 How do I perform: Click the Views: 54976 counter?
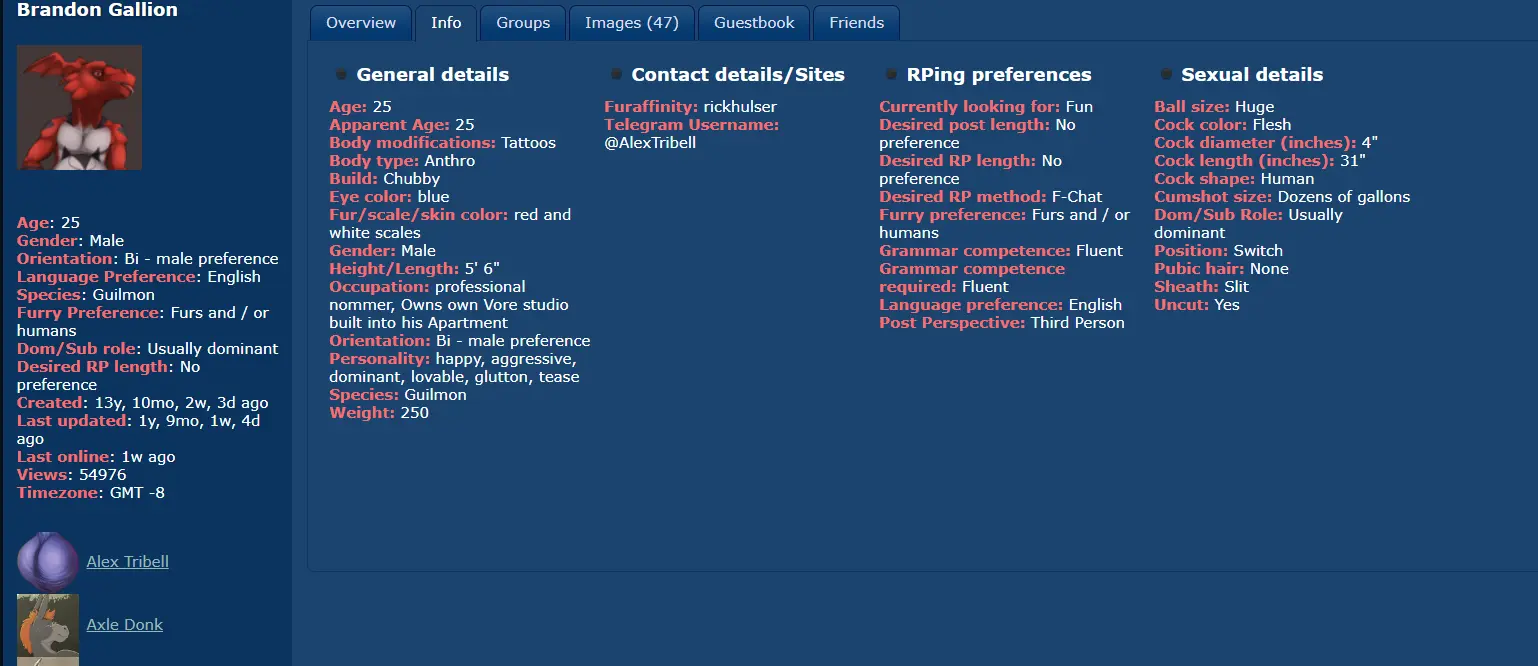click(x=72, y=475)
